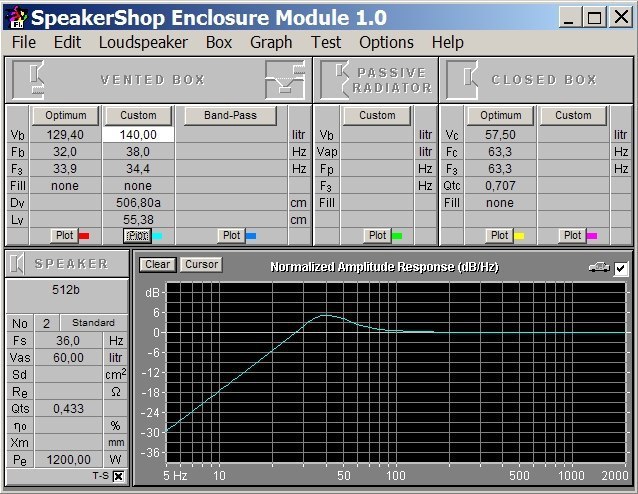Click the Qtc value 0,707

point(500,186)
